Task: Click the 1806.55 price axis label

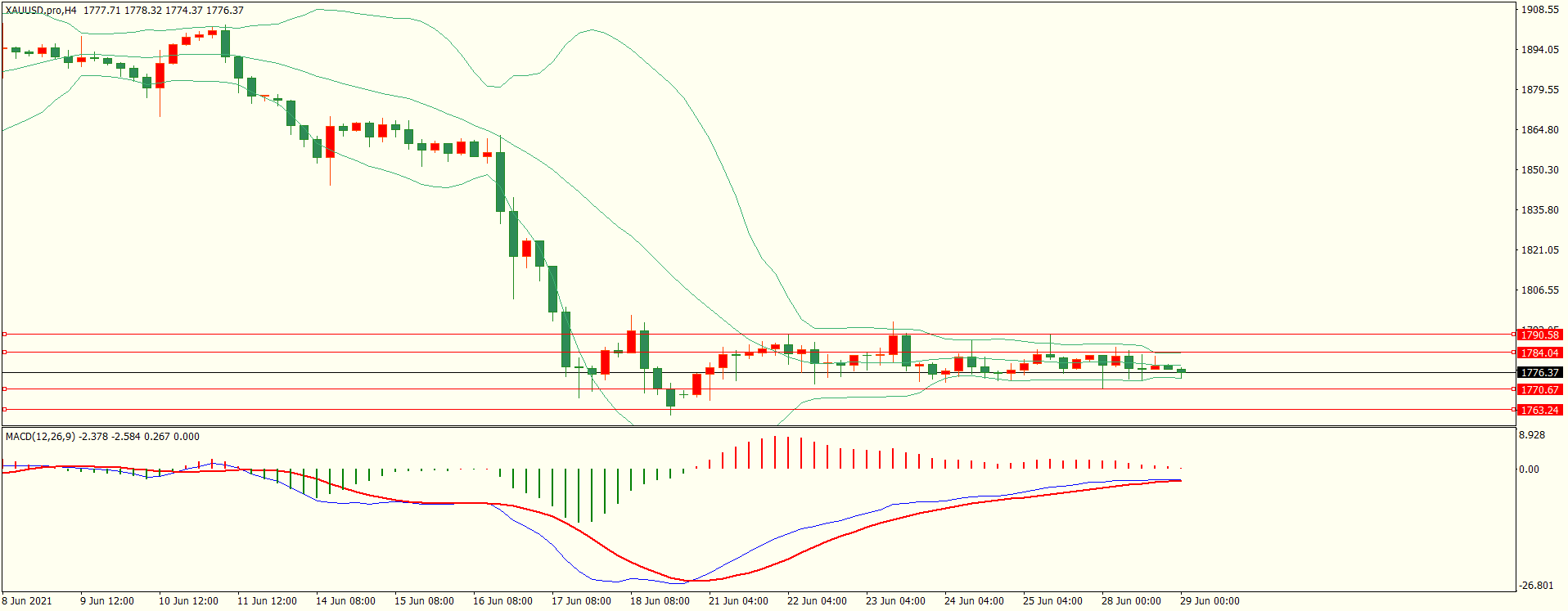Action: 1539,290
